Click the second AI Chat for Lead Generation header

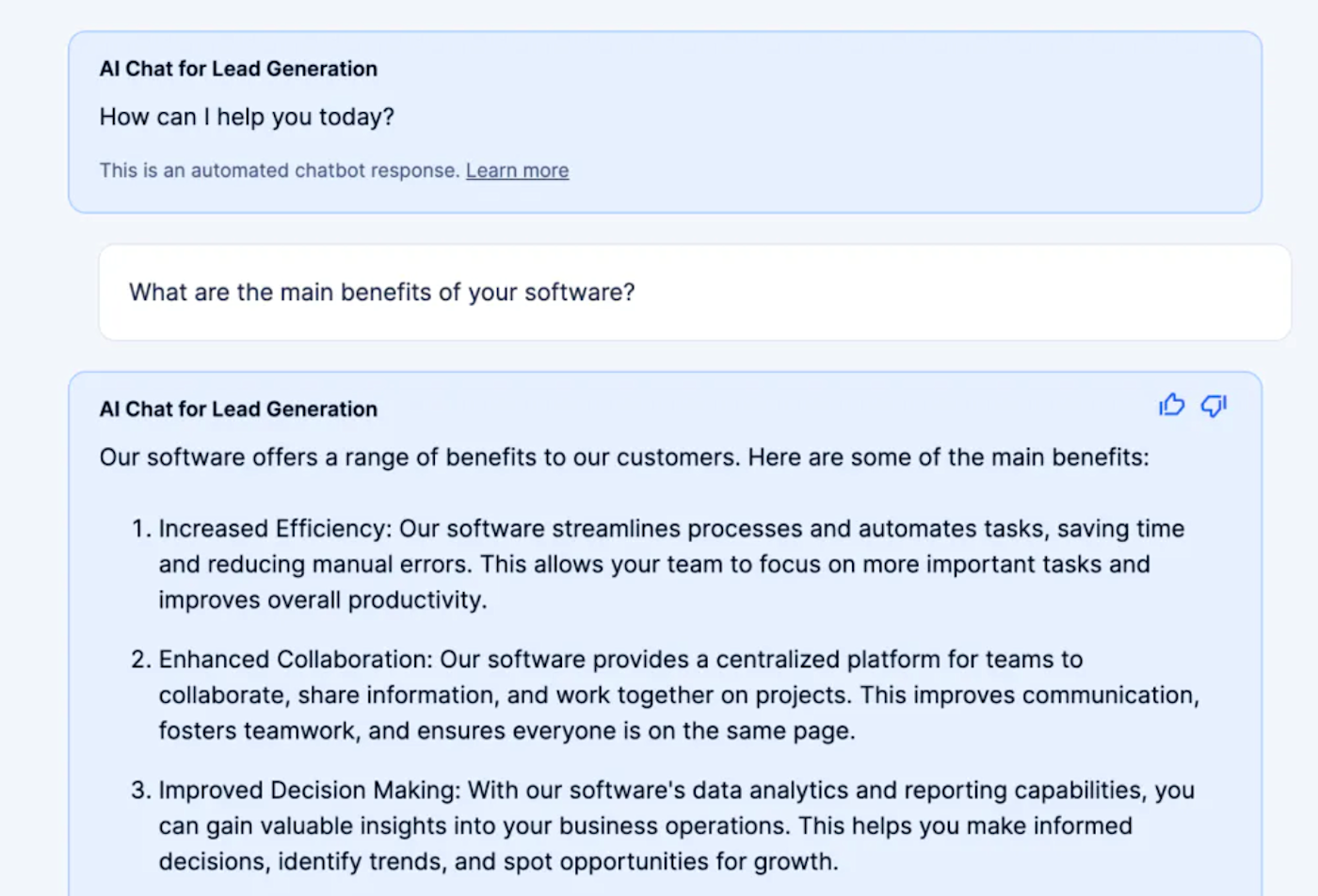tap(238, 409)
